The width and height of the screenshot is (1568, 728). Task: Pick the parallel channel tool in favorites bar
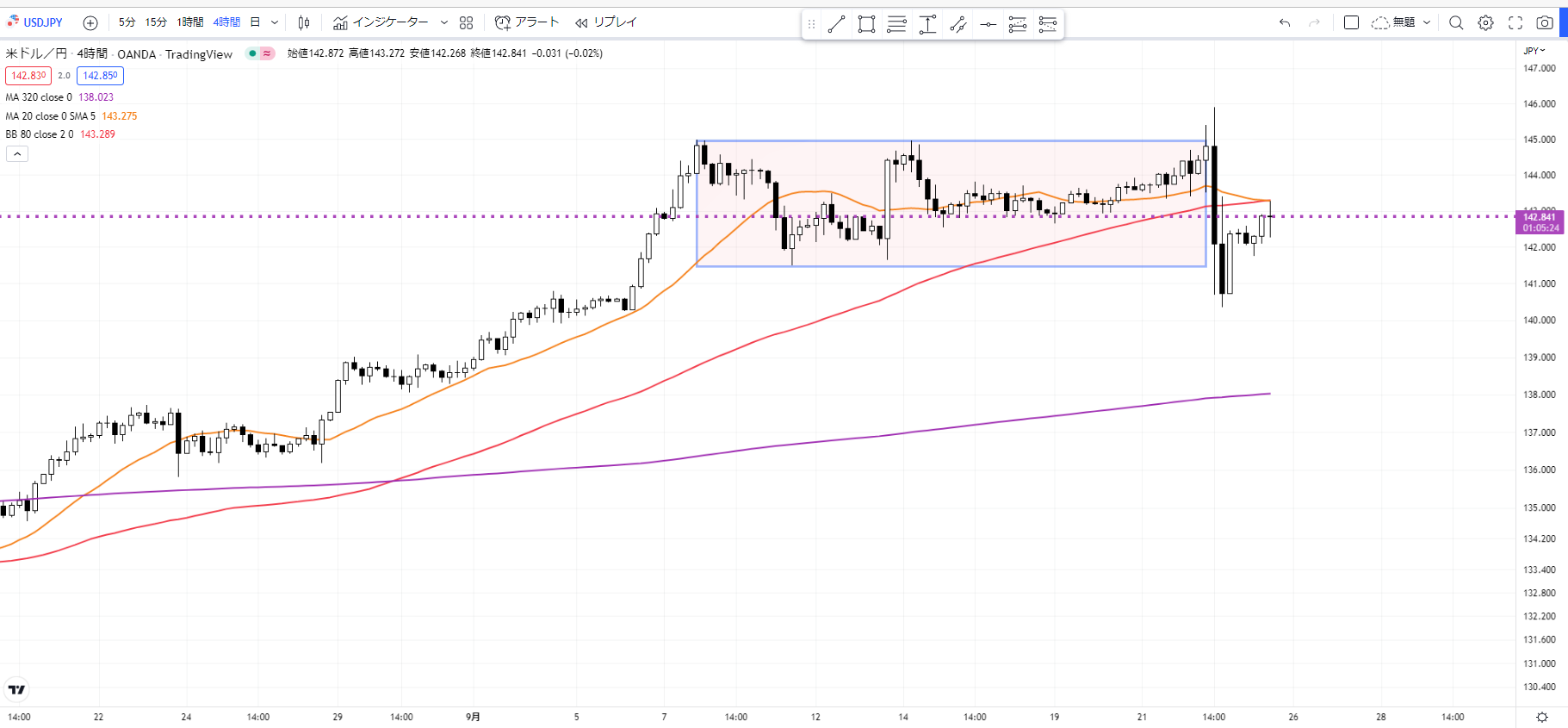click(x=896, y=24)
